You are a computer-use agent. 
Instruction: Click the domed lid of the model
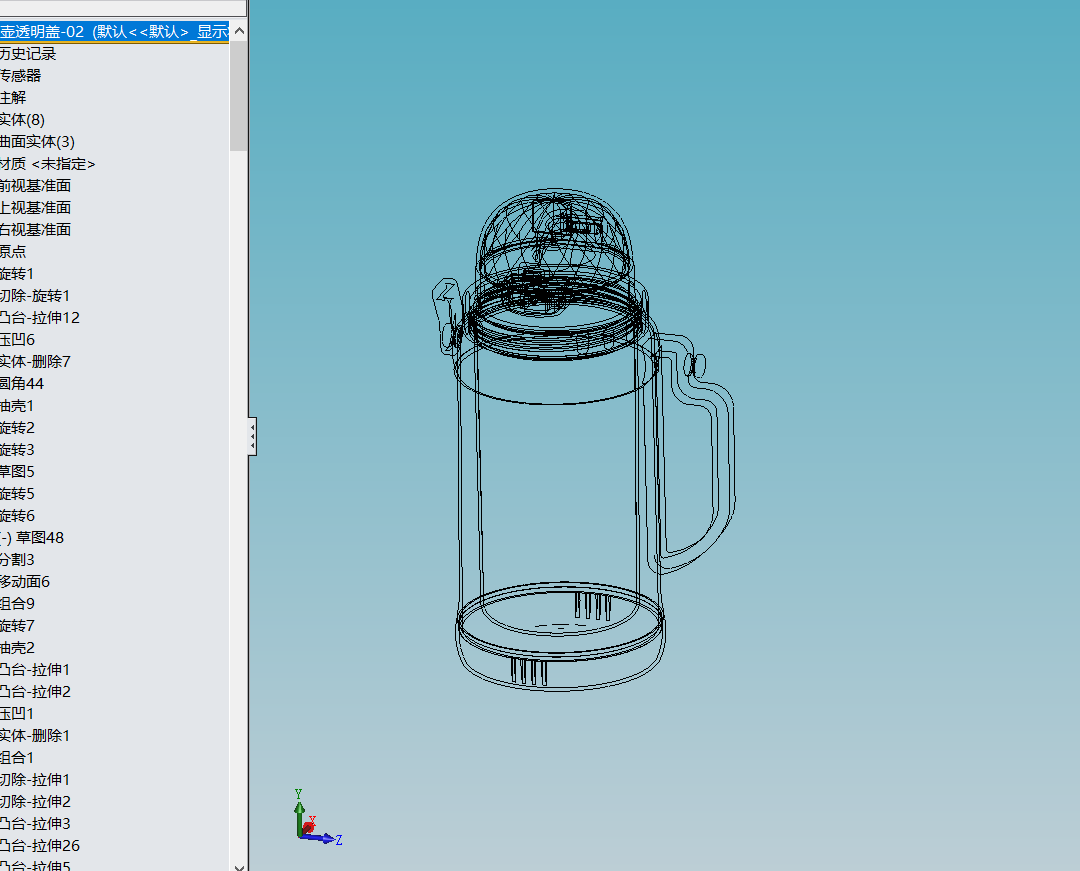tap(554, 238)
